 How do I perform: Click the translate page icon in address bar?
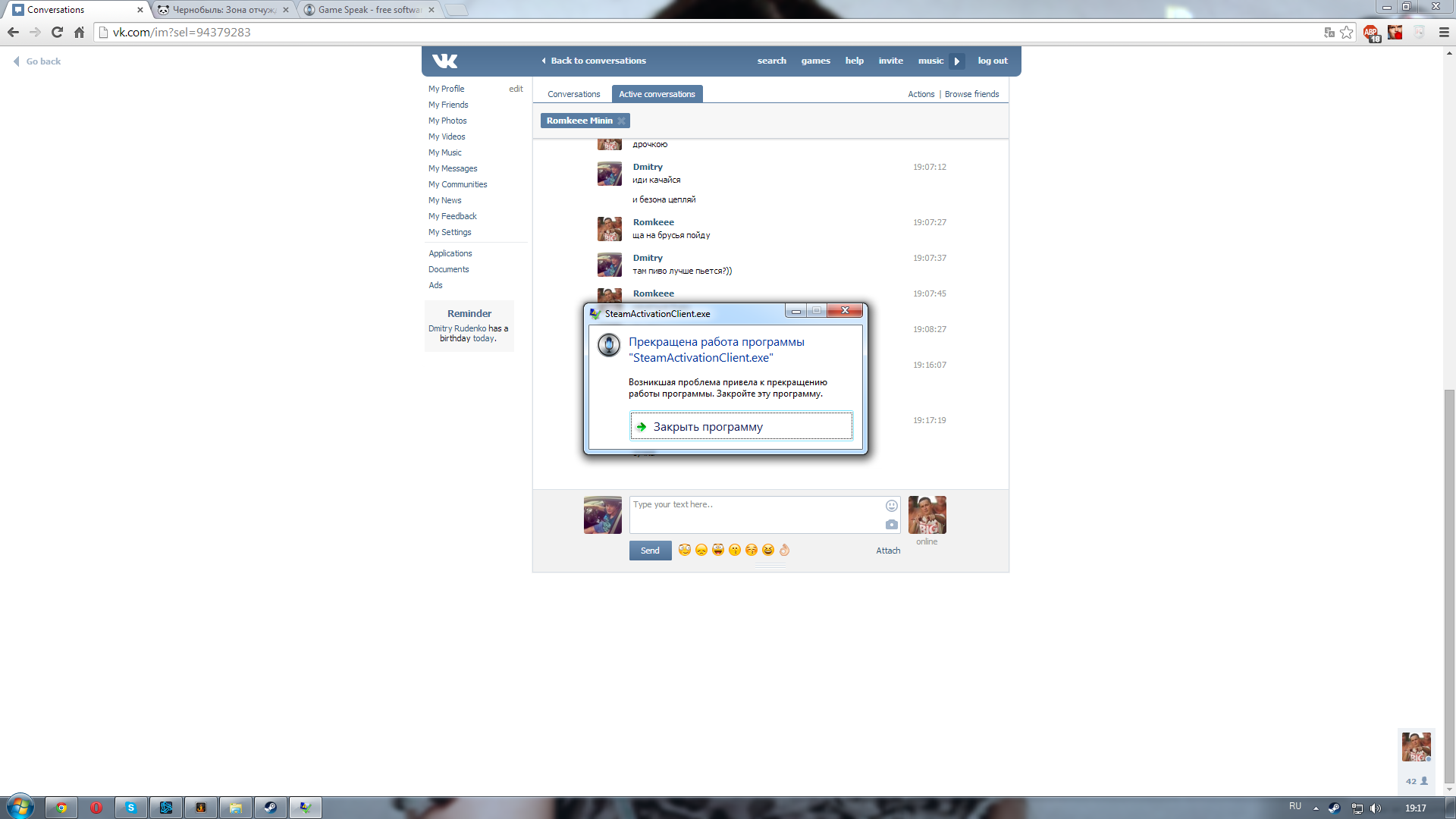[1329, 32]
